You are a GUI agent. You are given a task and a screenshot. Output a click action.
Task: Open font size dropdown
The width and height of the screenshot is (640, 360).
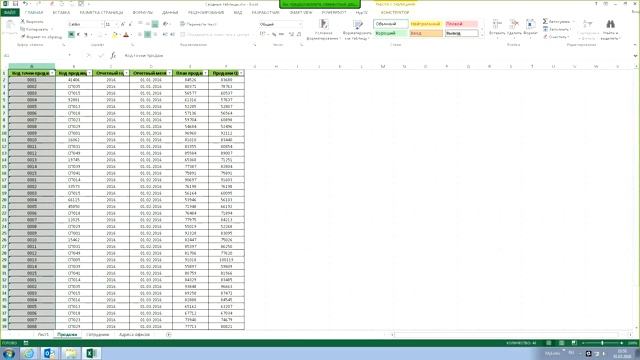pyautogui.click(x=116, y=24)
